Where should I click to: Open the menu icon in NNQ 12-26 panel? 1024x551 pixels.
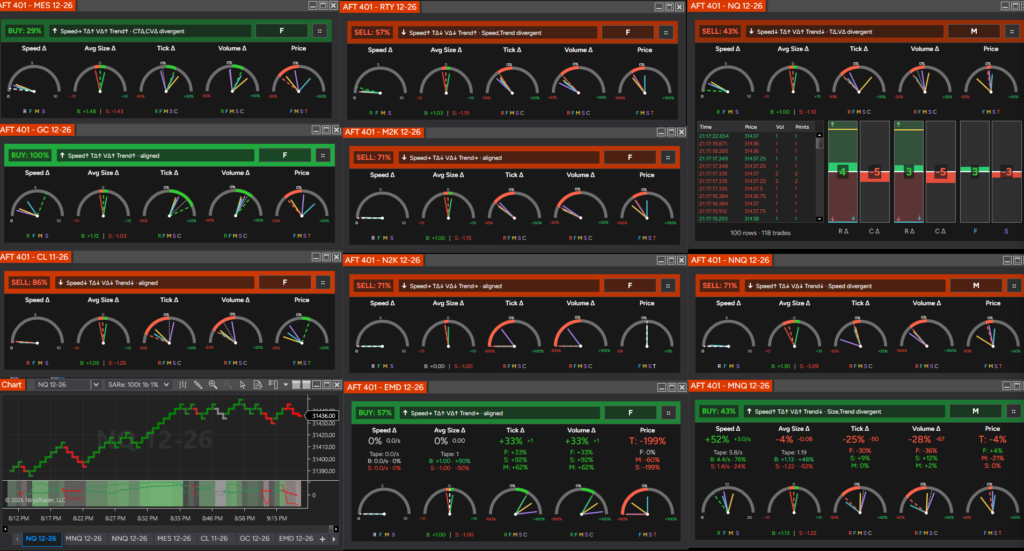click(x=1014, y=285)
